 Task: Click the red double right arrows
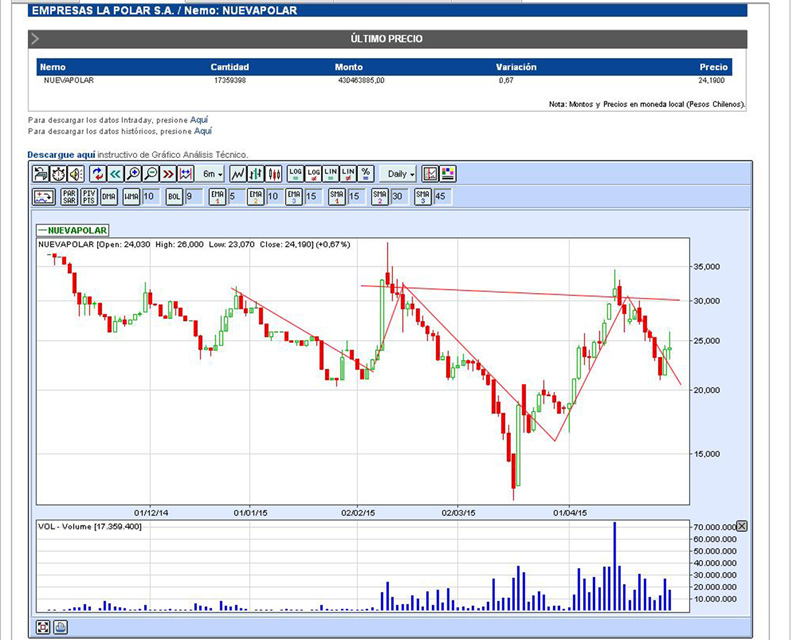tap(168, 174)
